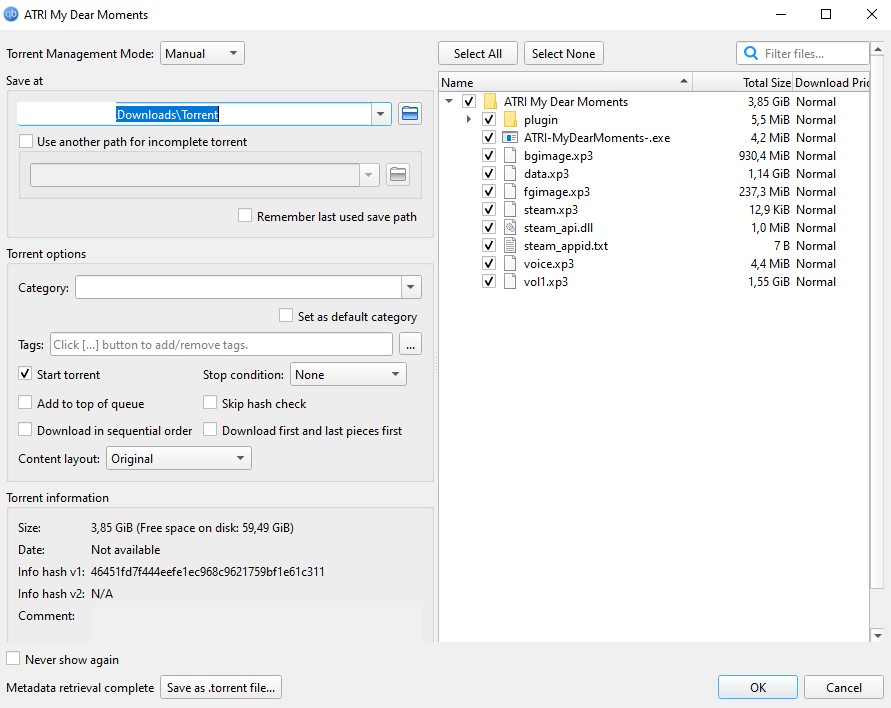The width and height of the screenshot is (891, 708).
Task: Check 'Set as default category'
Action: (x=286, y=316)
